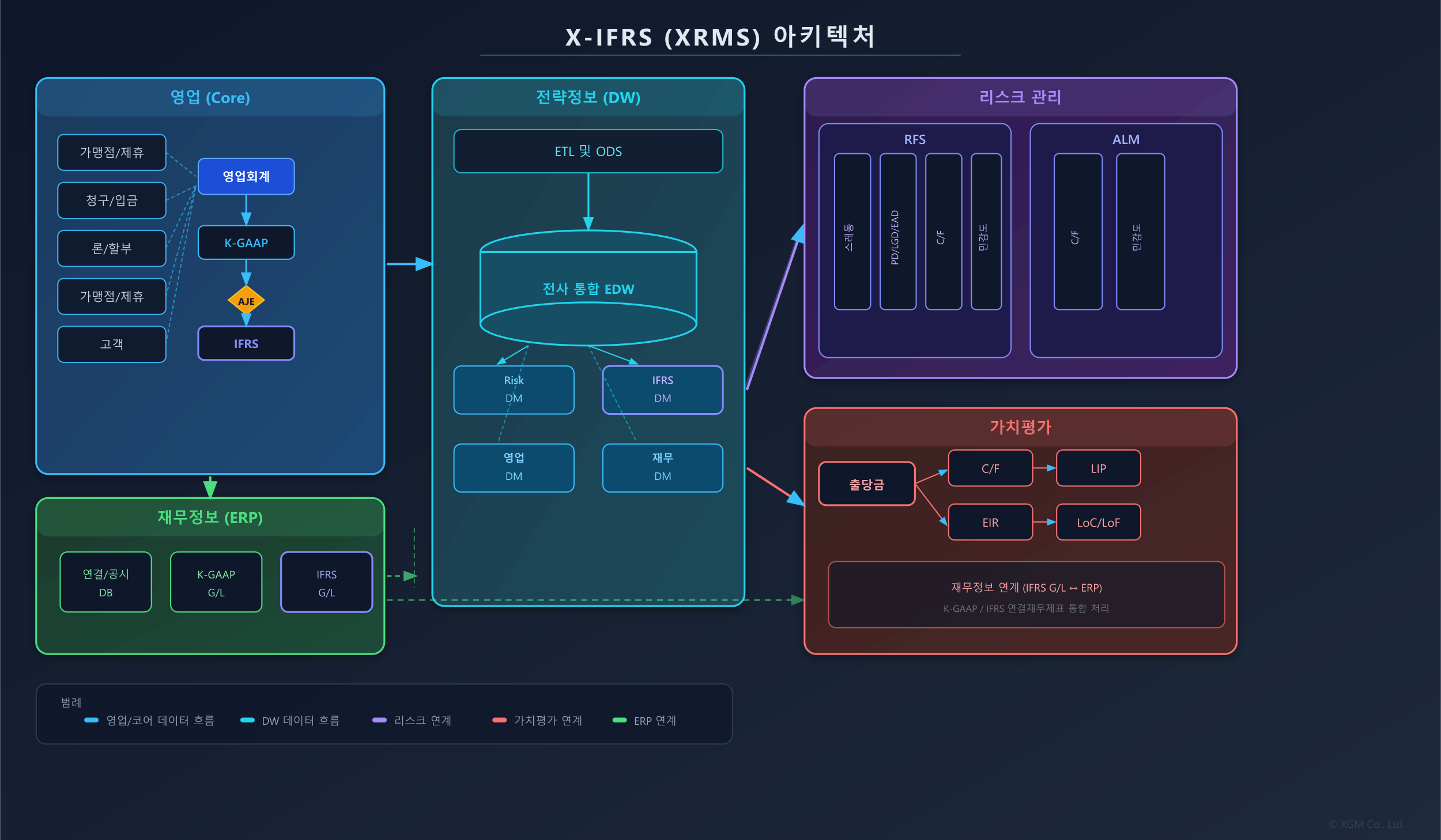The height and width of the screenshot is (840, 1441).
Task: Click the 연결/공시 DB box
Action: pyautogui.click(x=105, y=582)
